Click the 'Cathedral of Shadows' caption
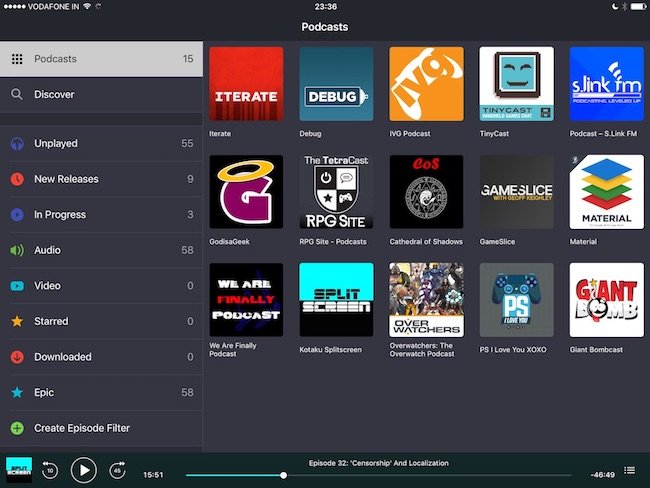This screenshot has height=488, width=650. [426, 242]
